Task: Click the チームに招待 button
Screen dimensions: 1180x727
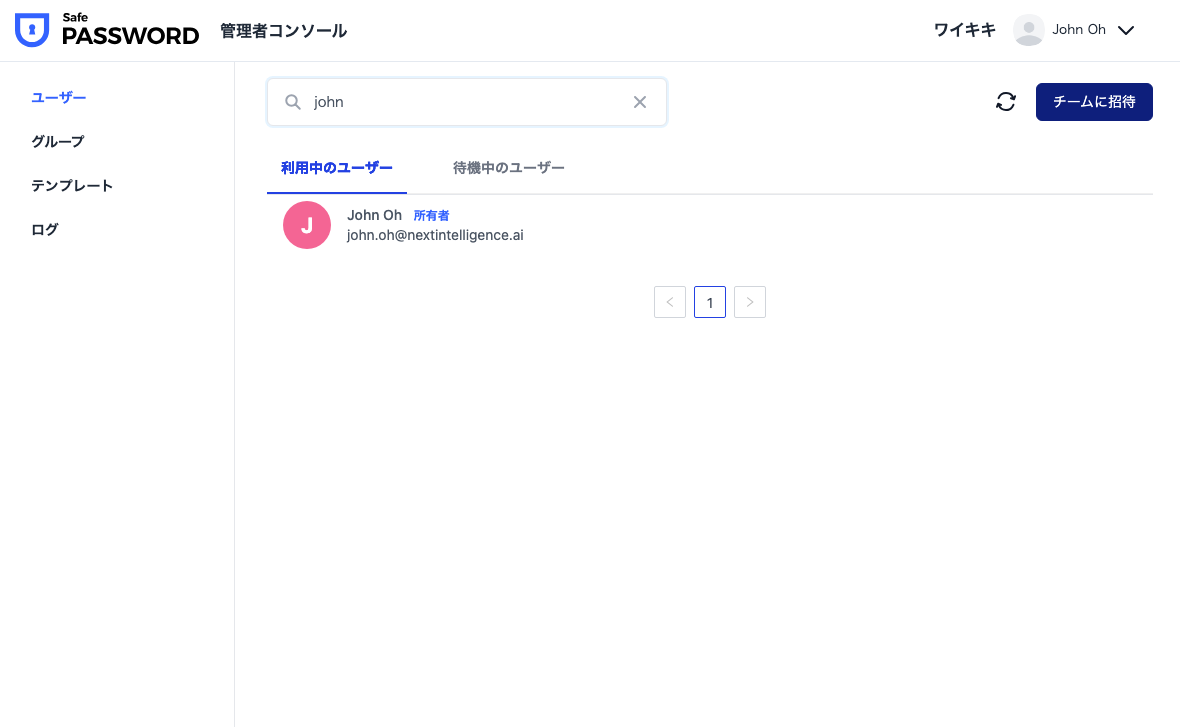Action: tap(1094, 102)
